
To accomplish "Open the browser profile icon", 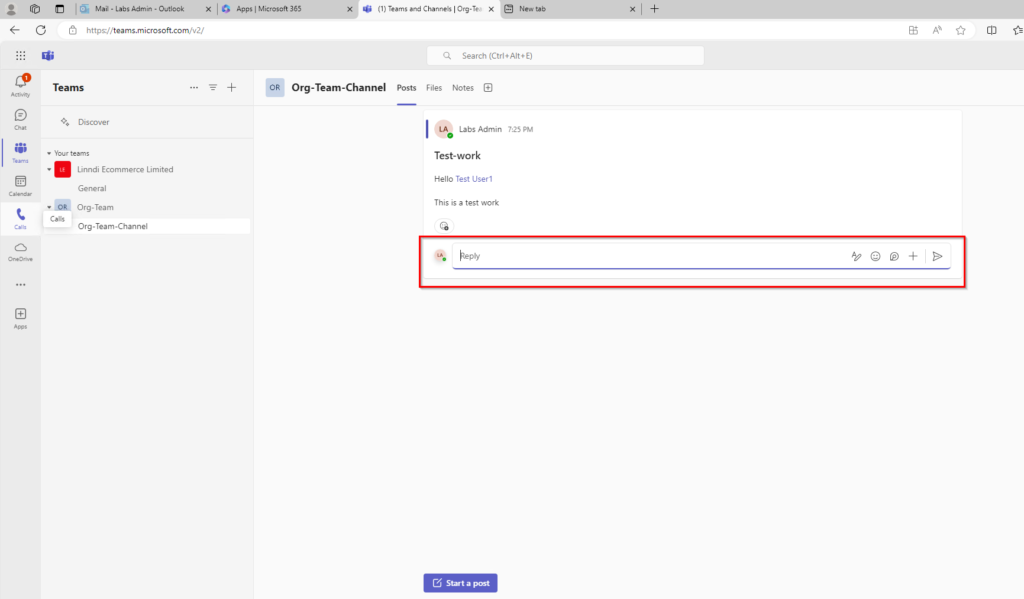I will coord(11,9).
